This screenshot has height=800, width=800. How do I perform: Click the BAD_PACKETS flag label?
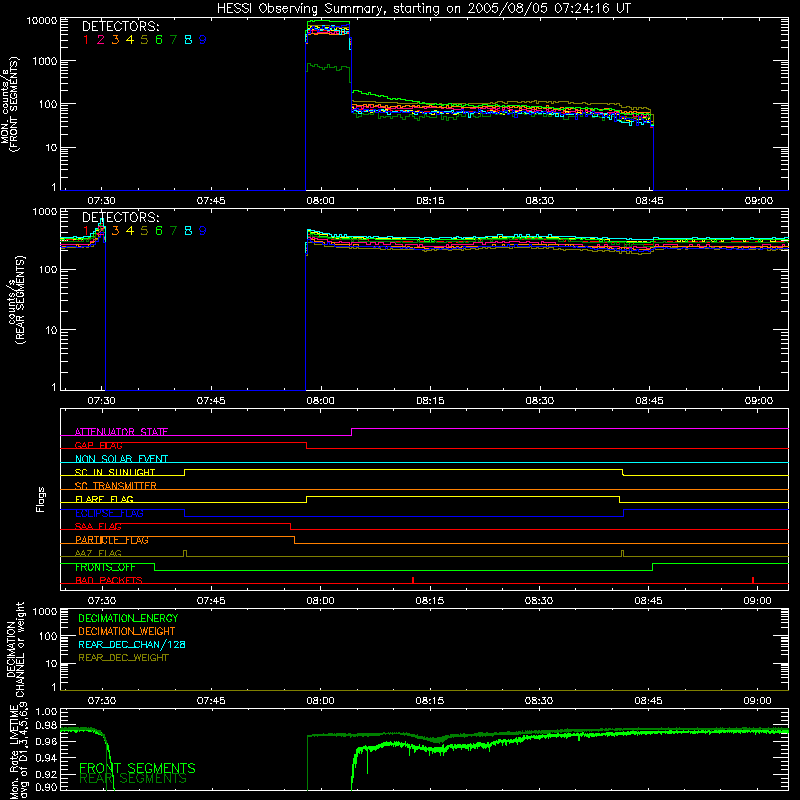pyautogui.click(x=109, y=580)
